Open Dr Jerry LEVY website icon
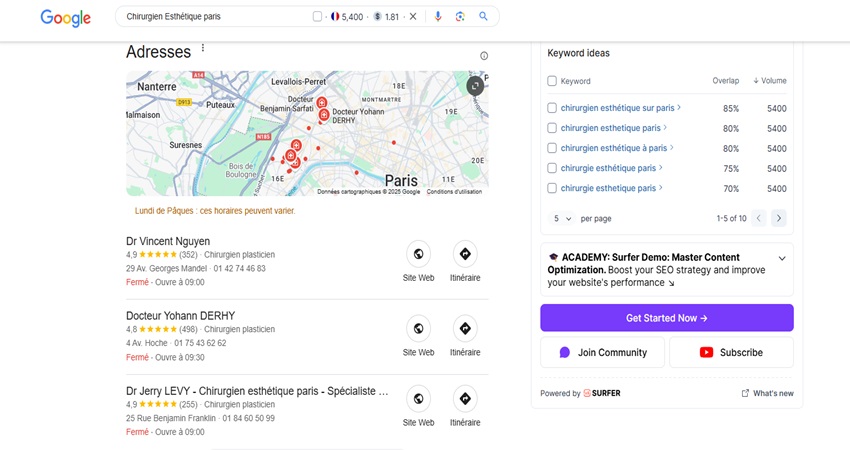This screenshot has width=850, height=450. coord(418,398)
